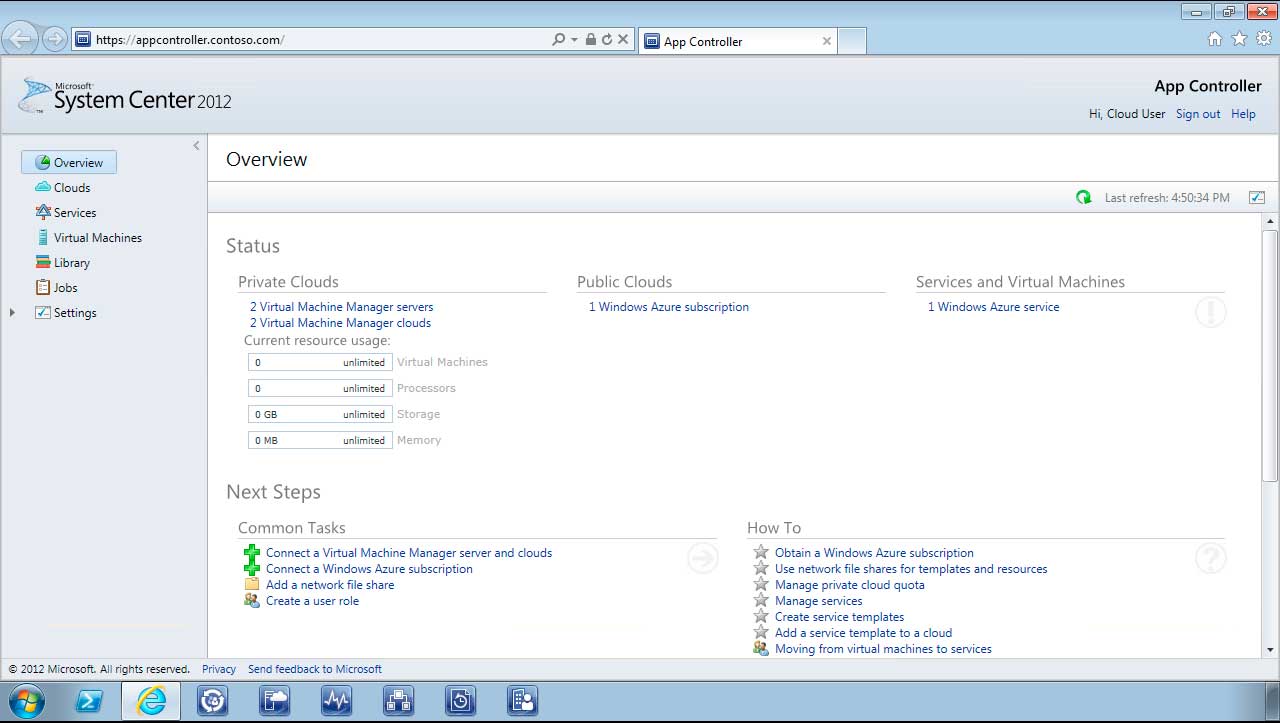Click Connect a Windows Azure subscription link
This screenshot has width=1280, height=723.
369,569
